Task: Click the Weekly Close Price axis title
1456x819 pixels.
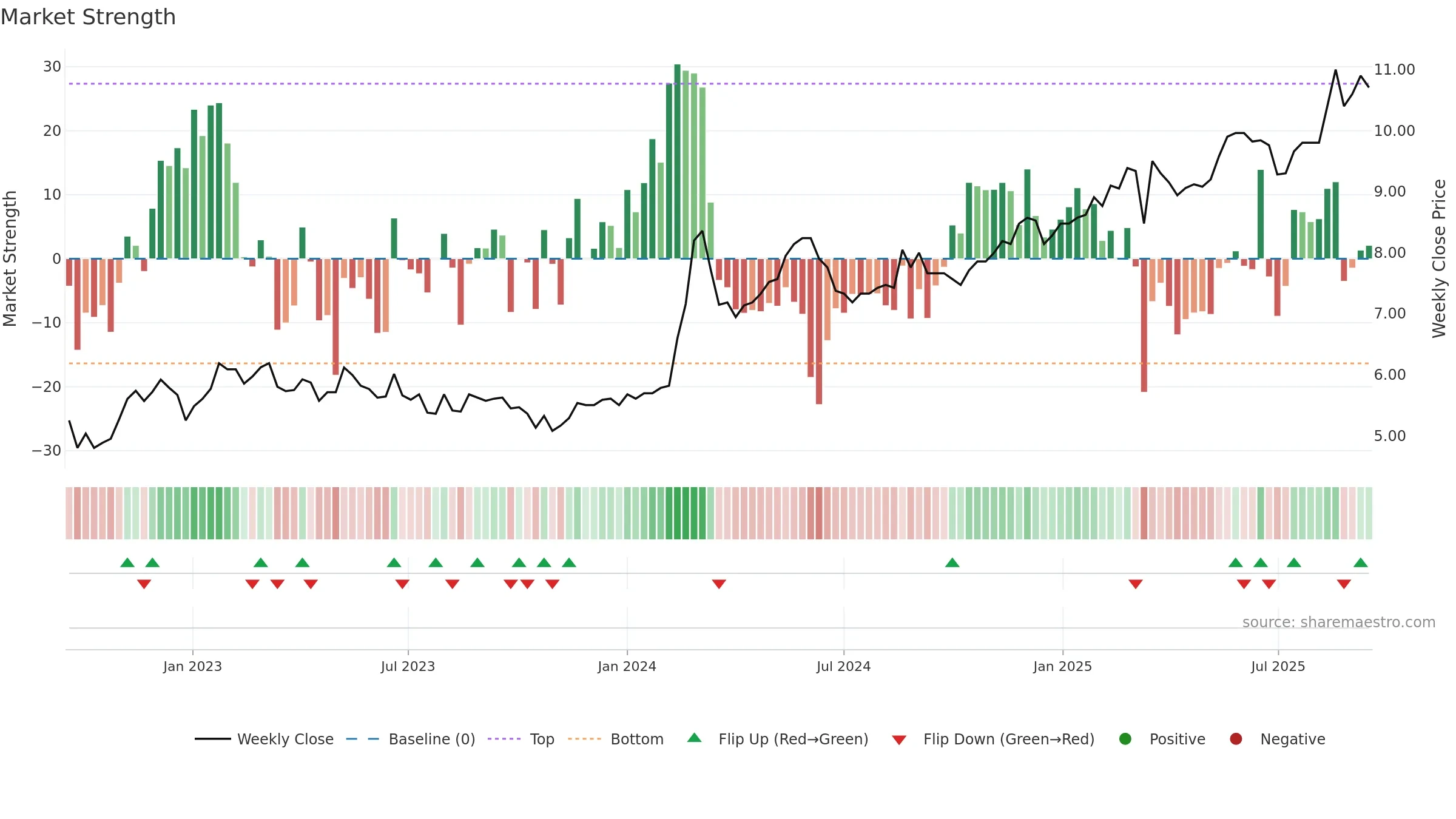Action: pyautogui.click(x=1439, y=258)
